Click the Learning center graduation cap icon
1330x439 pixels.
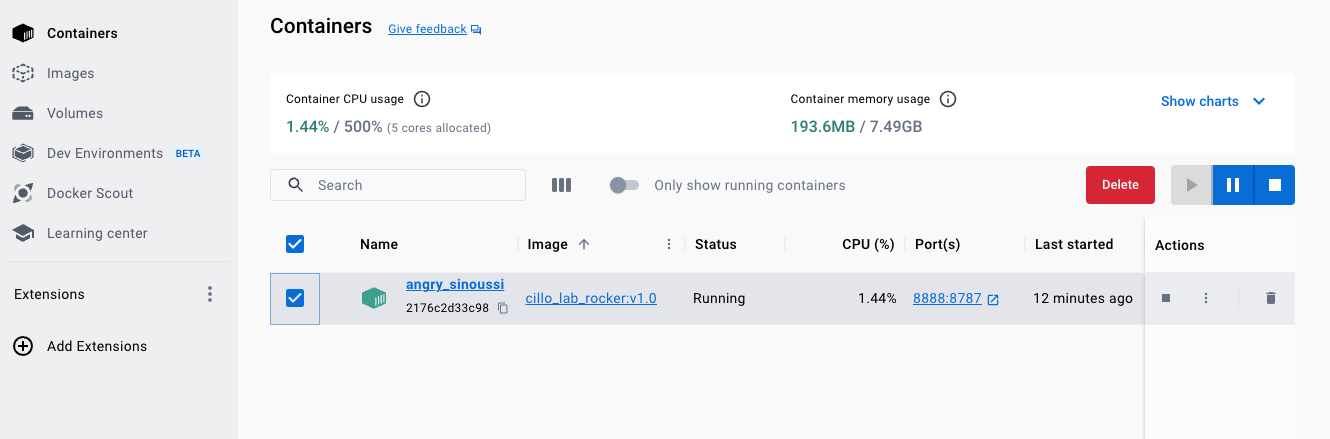click(x=23, y=233)
